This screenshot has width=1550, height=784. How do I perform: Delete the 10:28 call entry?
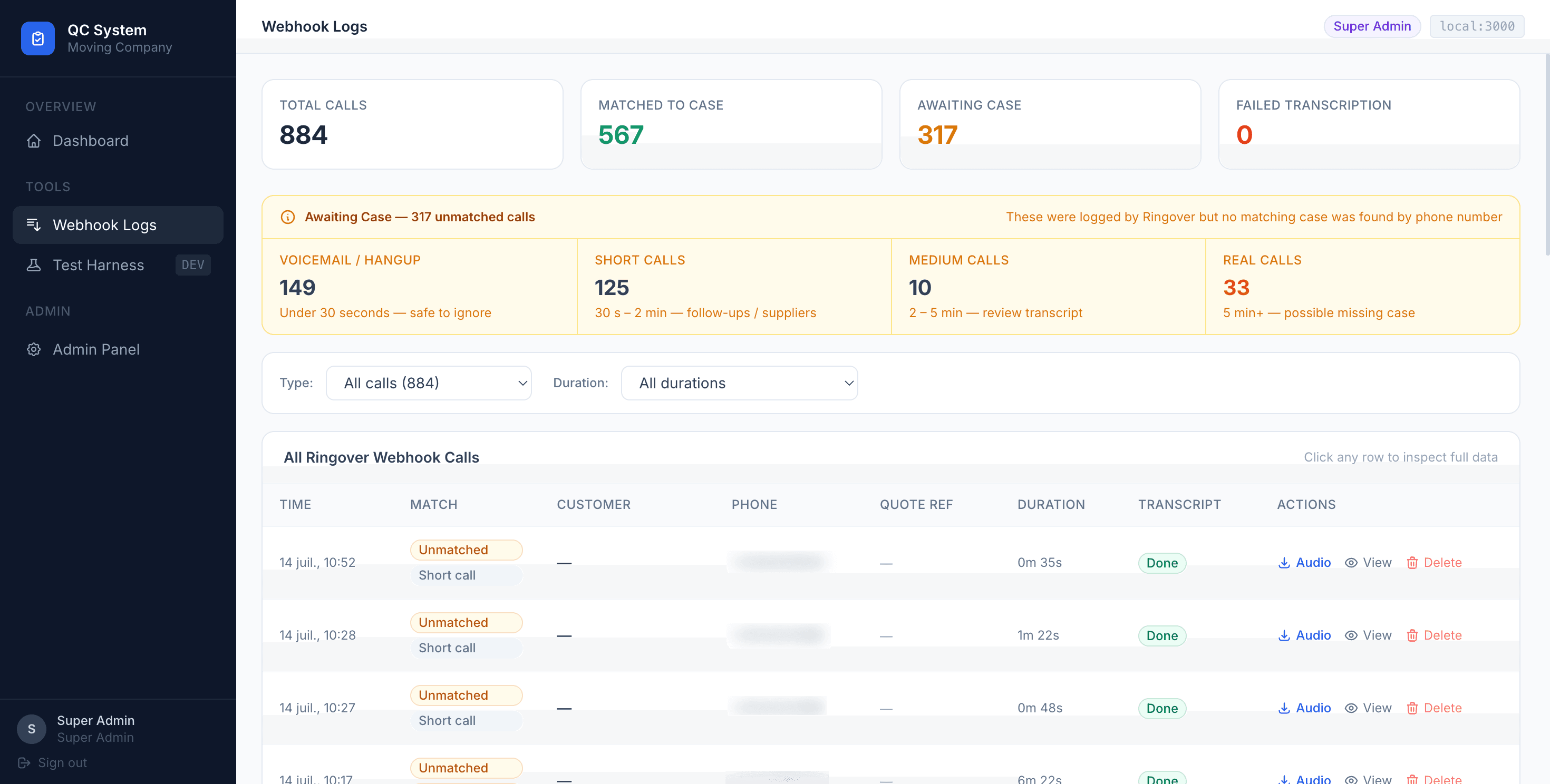(x=1434, y=635)
